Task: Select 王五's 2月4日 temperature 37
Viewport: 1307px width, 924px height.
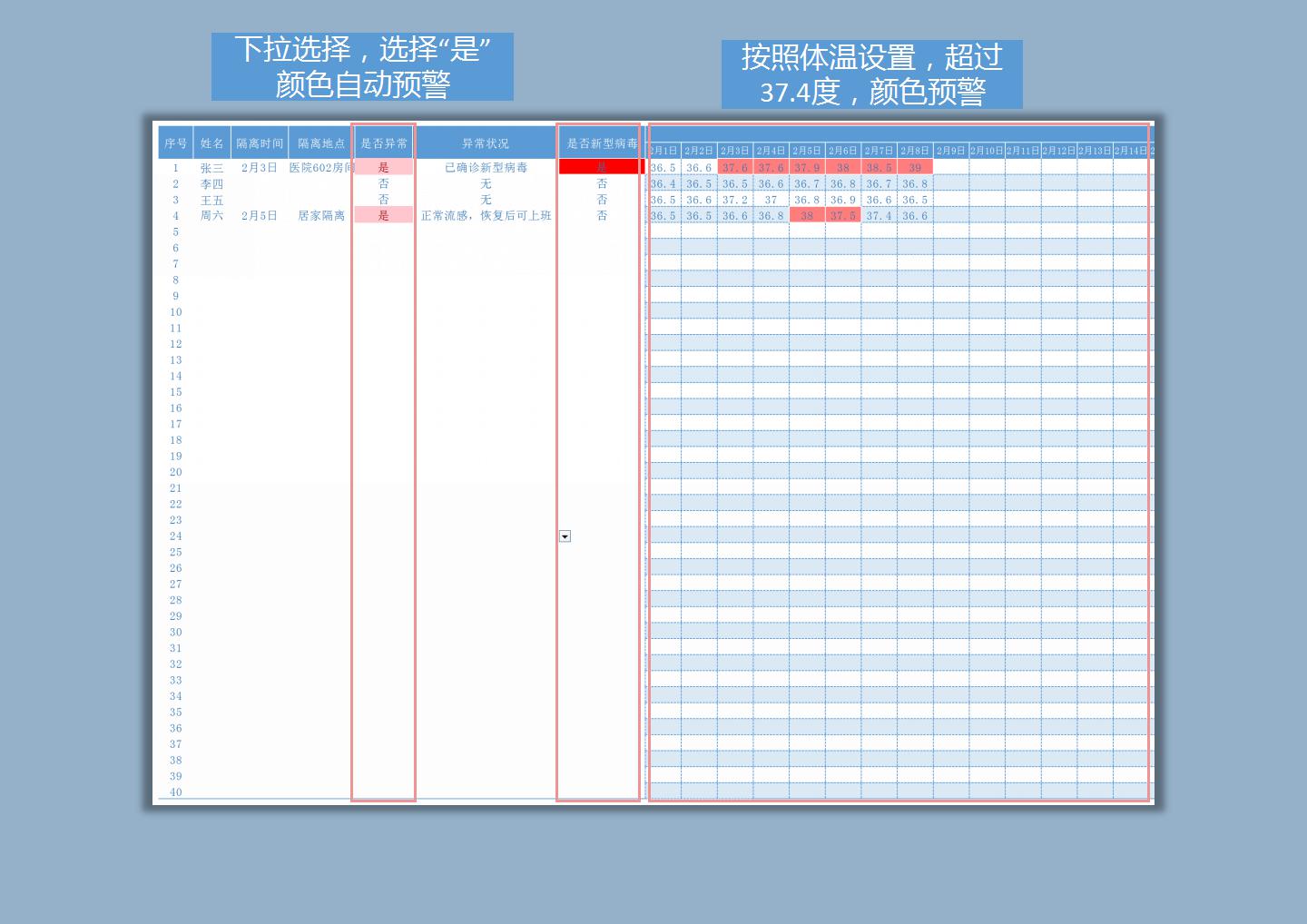Action: [x=771, y=200]
